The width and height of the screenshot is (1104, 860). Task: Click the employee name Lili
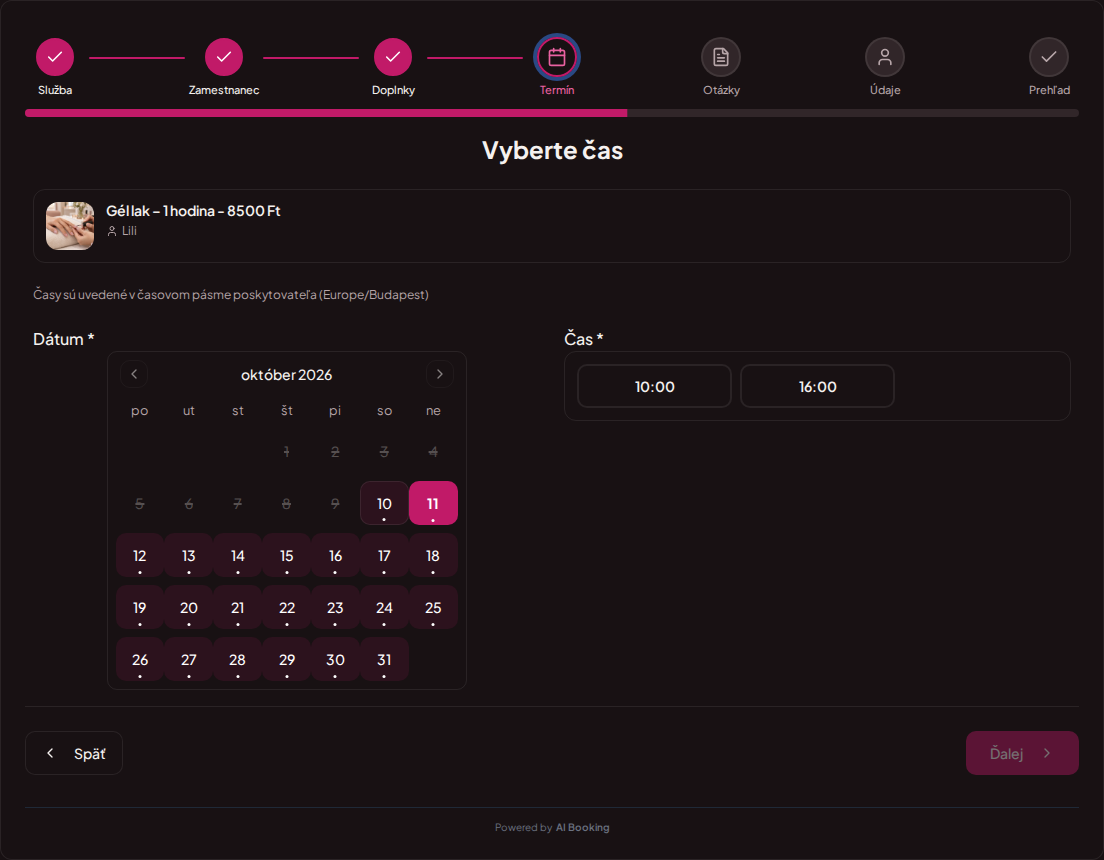coord(129,230)
